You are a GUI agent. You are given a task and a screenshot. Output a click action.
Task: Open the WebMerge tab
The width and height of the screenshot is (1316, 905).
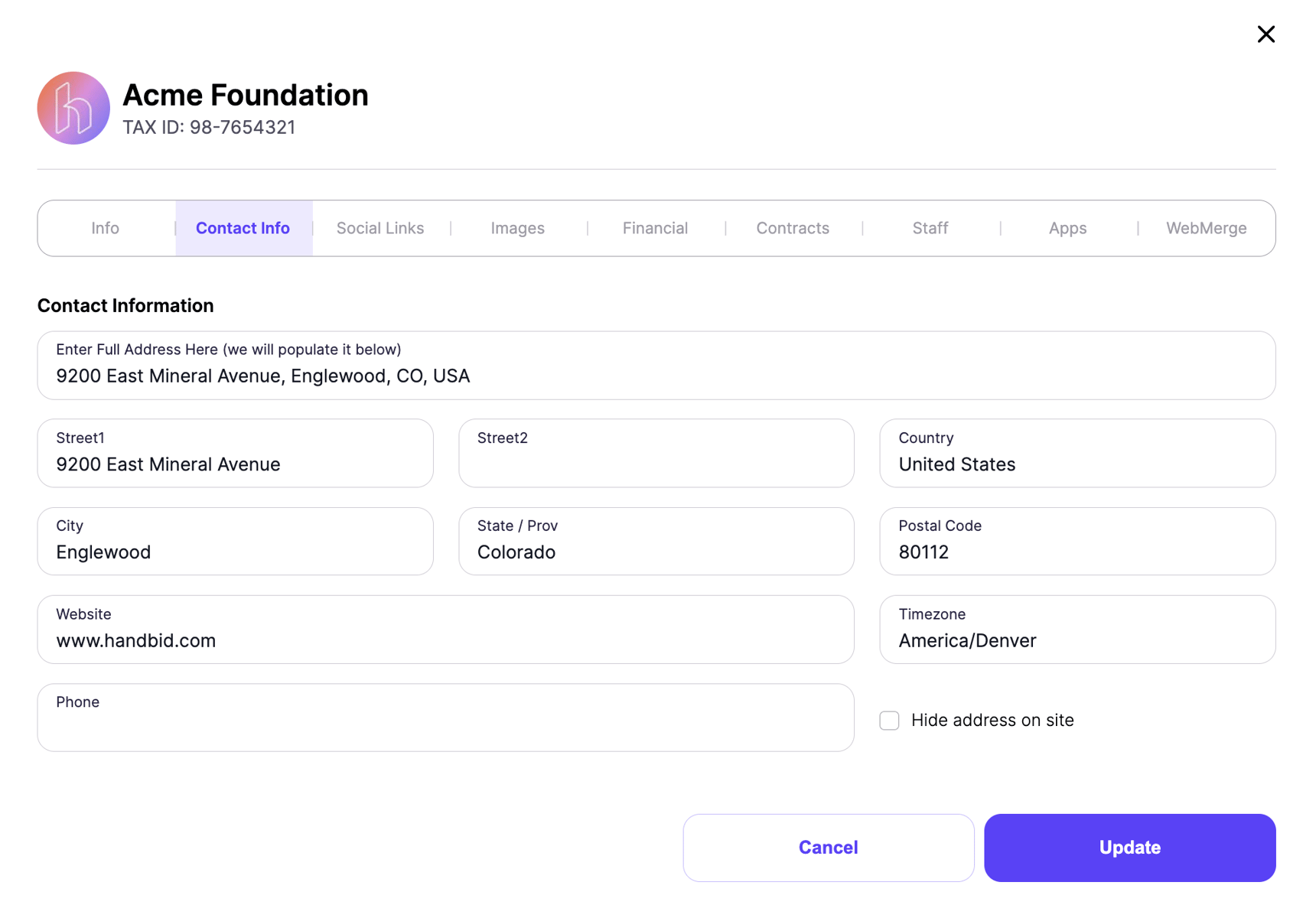point(1206,228)
